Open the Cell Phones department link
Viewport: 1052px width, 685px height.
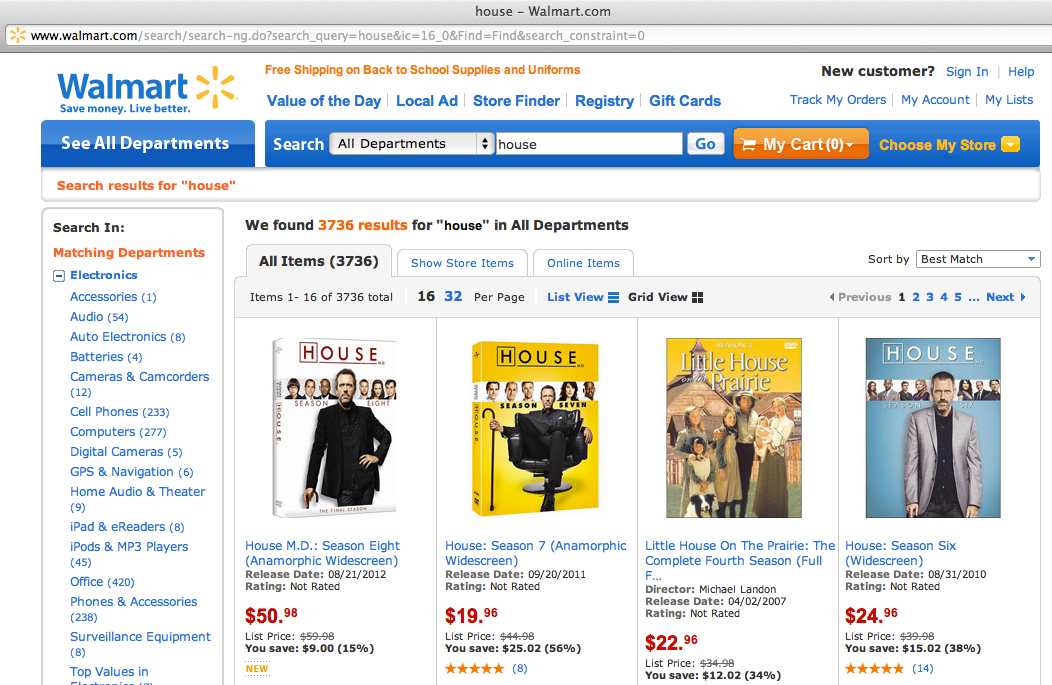coord(104,411)
